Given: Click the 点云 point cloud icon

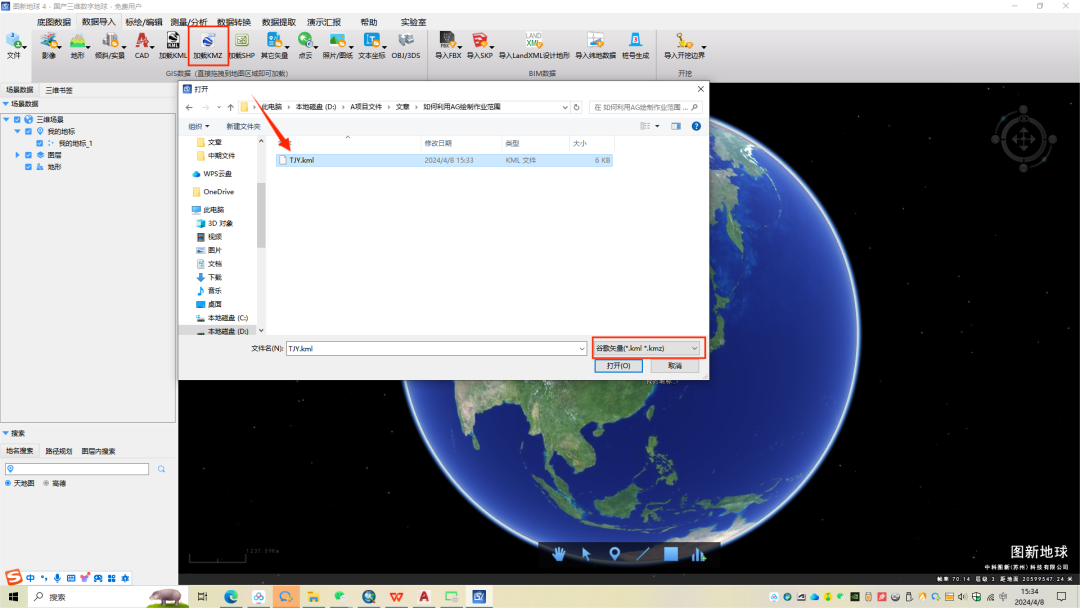Looking at the screenshot, I should pos(305,45).
